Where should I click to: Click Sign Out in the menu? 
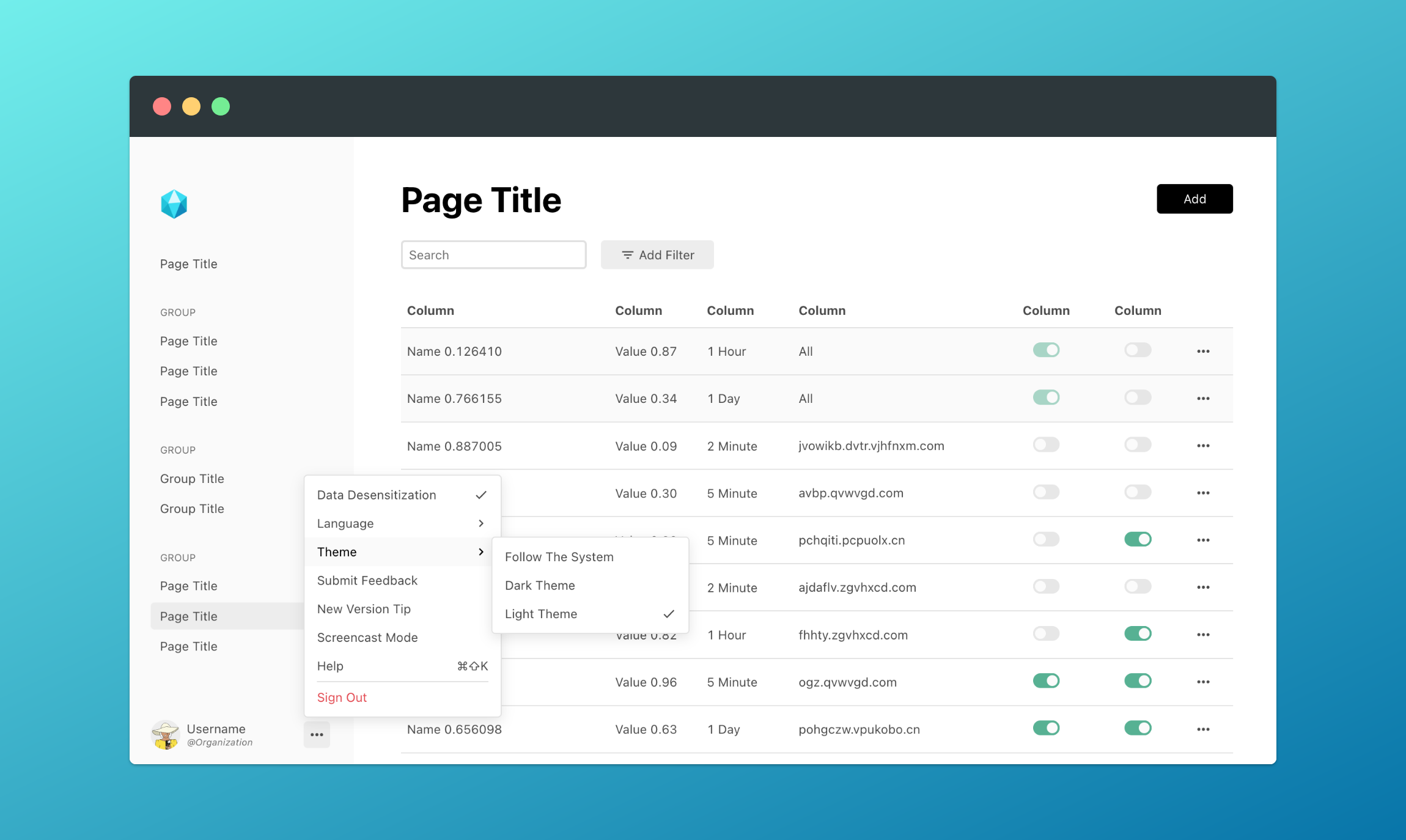(342, 698)
